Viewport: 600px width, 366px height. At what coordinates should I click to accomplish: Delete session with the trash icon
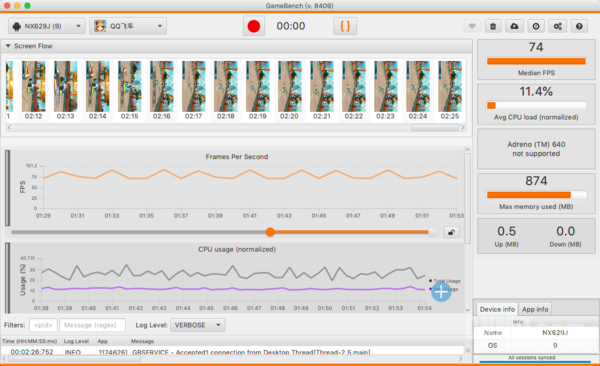(493, 26)
